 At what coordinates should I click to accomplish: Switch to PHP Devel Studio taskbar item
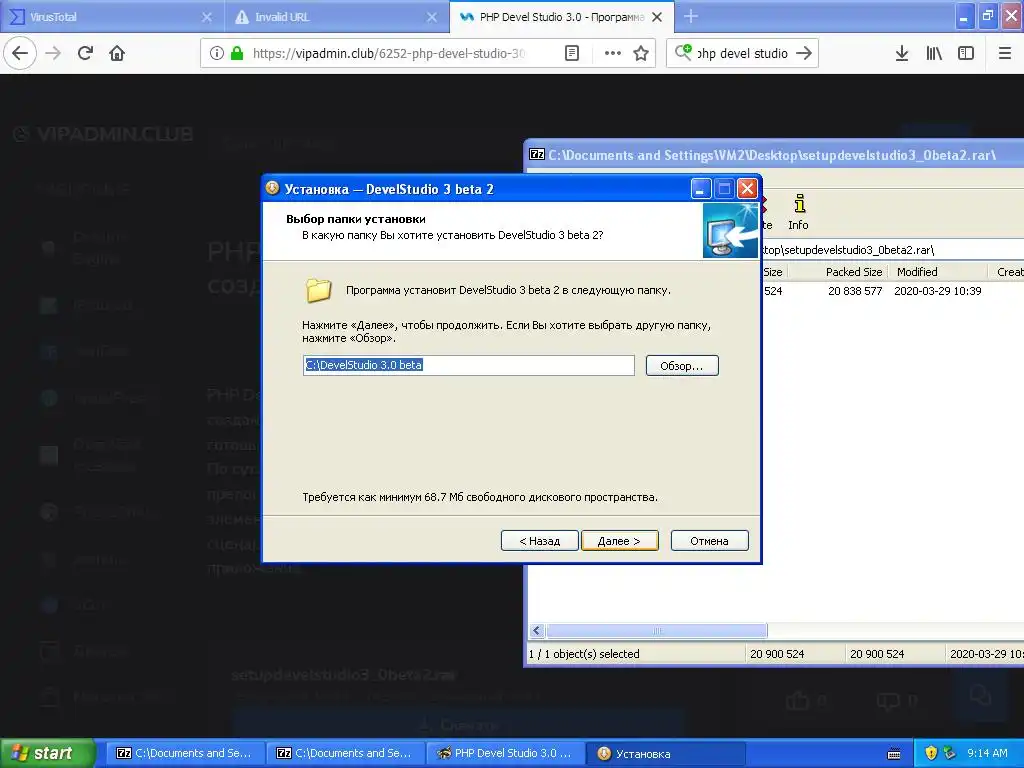click(x=505, y=753)
